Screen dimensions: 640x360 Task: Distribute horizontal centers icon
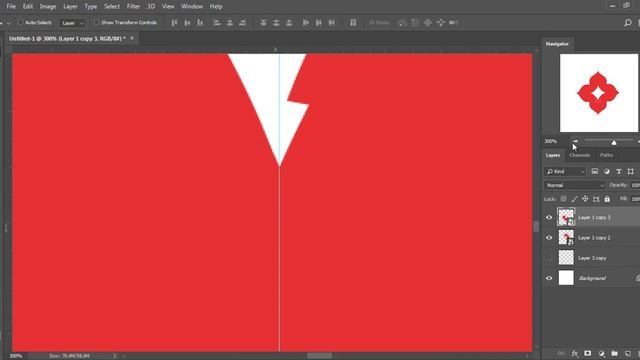point(319,23)
